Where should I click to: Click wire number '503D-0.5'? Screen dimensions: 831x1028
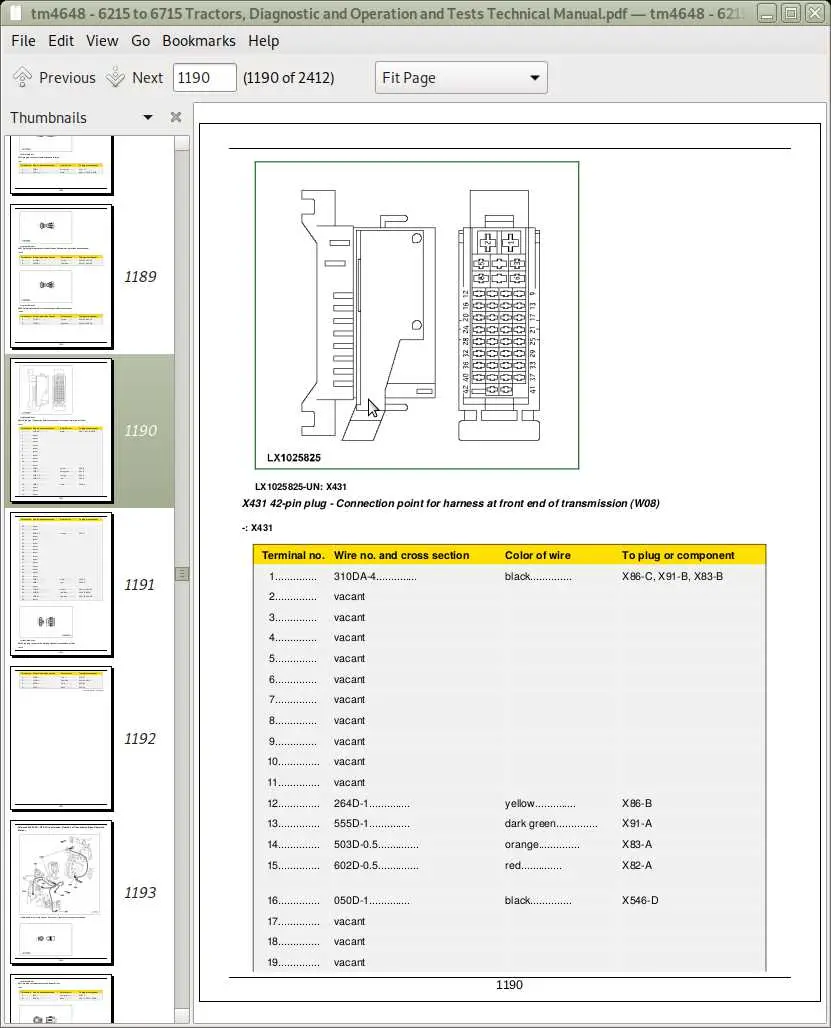pyautogui.click(x=356, y=844)
